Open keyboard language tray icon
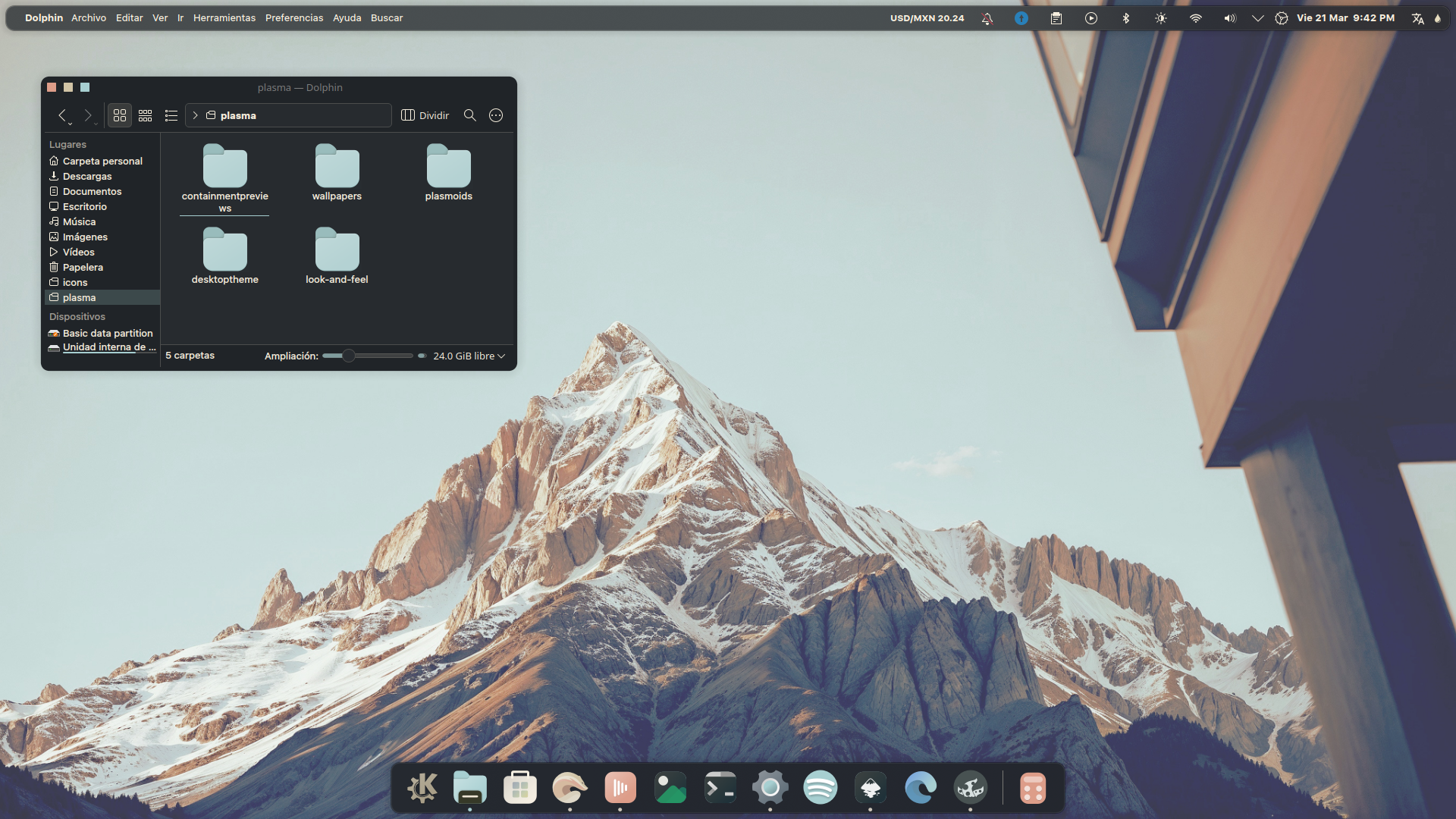The image size is (1456, 819). click(x=1418, y=18)
